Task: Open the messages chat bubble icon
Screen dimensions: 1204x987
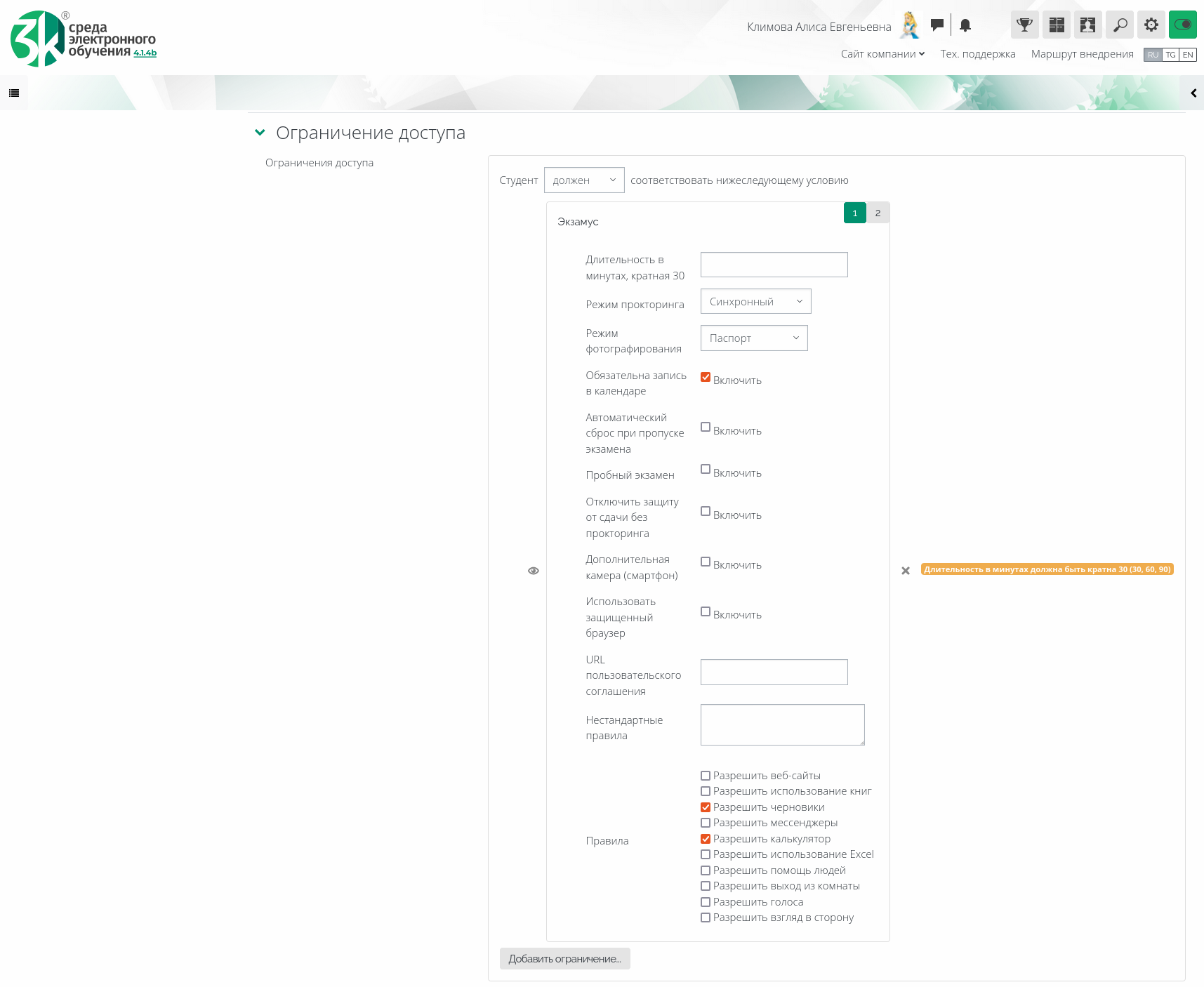Action: click(x=937, y=25)
